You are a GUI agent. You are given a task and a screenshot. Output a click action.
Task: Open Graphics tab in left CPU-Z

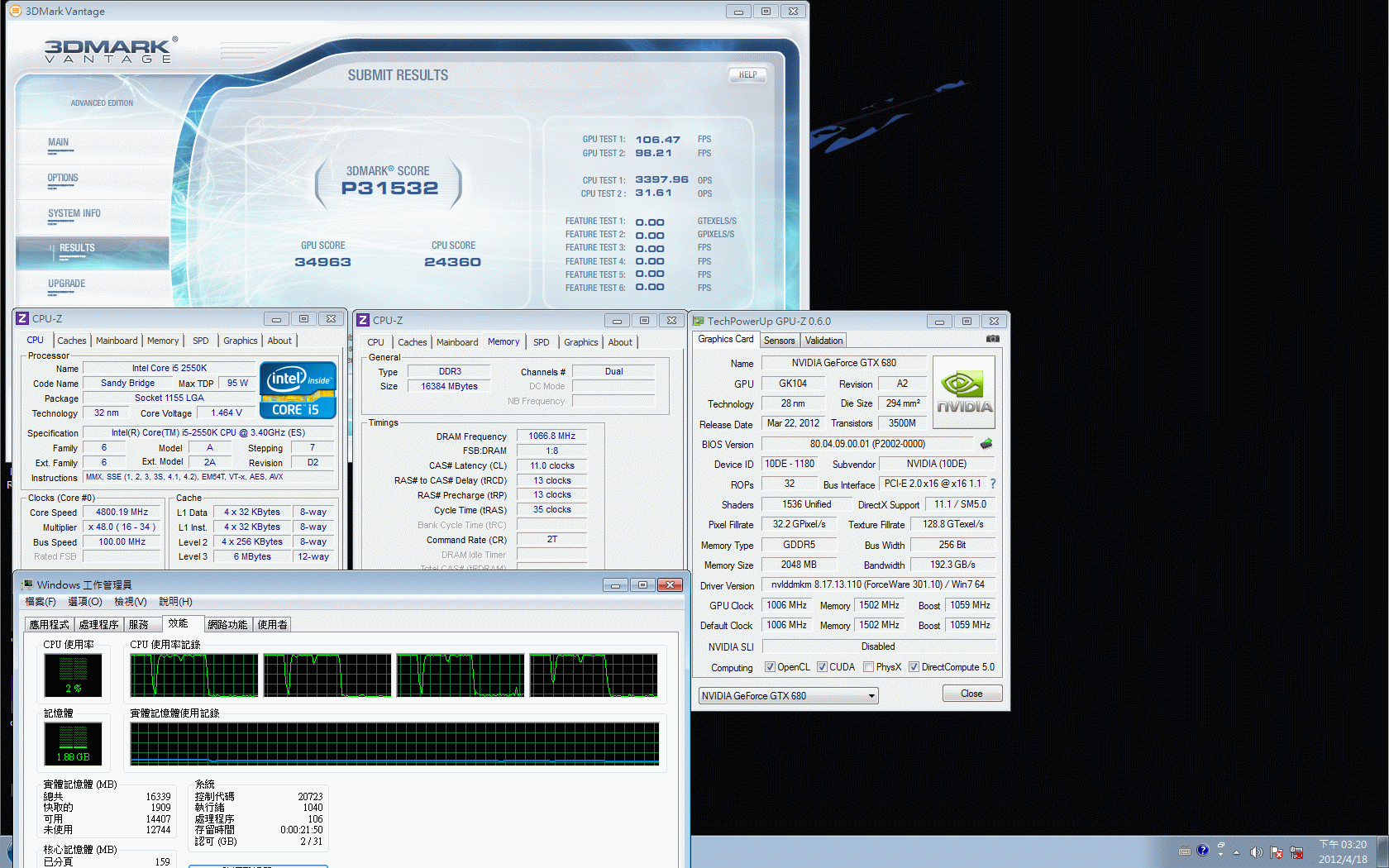(x=240, y=341)
